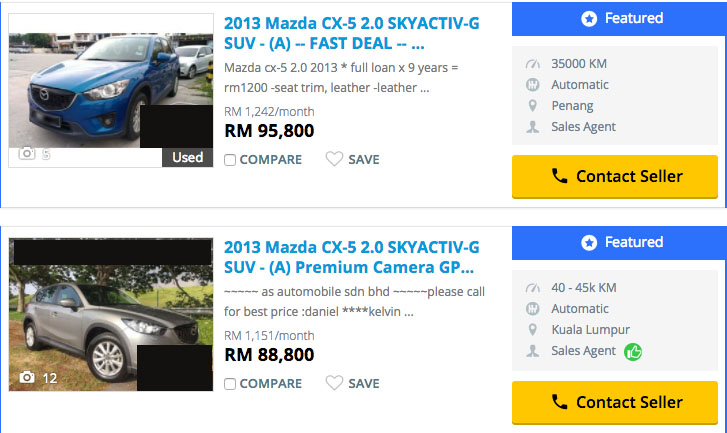Click camera icon showing 12 photos
This screenshot has width=727, height=433.
tap(27, 378)
